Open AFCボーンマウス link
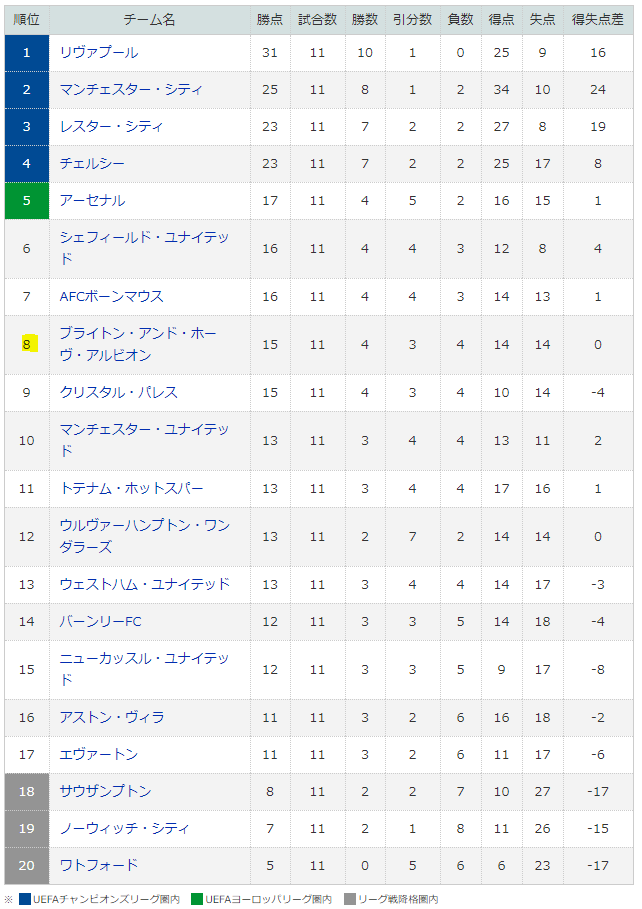642x909 pixels. 111,297
